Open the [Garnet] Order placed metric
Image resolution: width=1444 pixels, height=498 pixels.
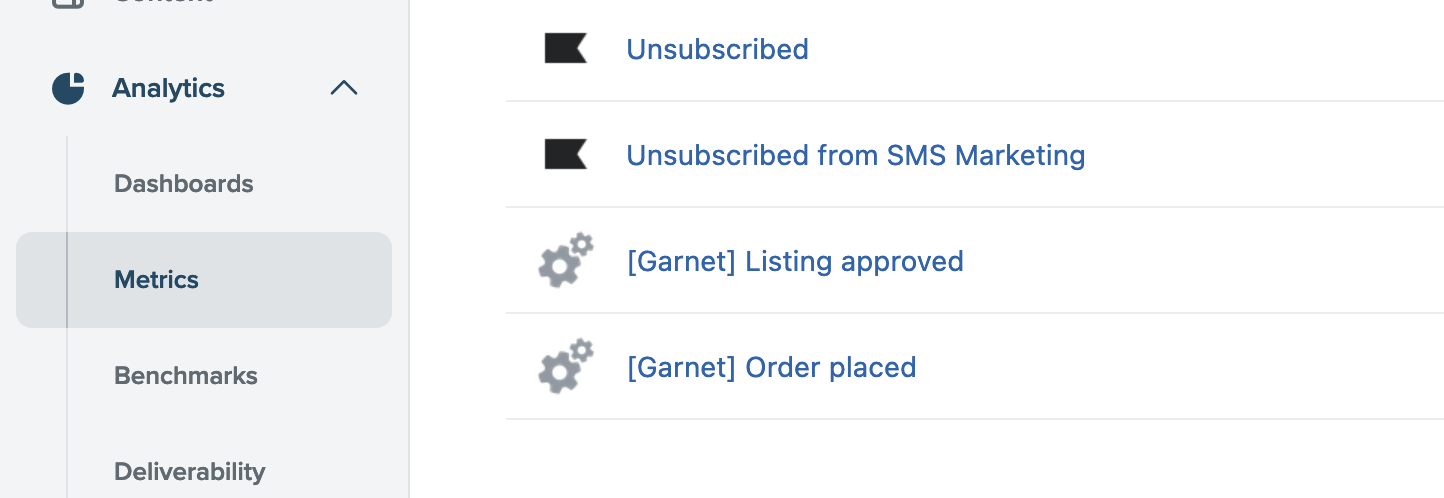pos(771,368)
